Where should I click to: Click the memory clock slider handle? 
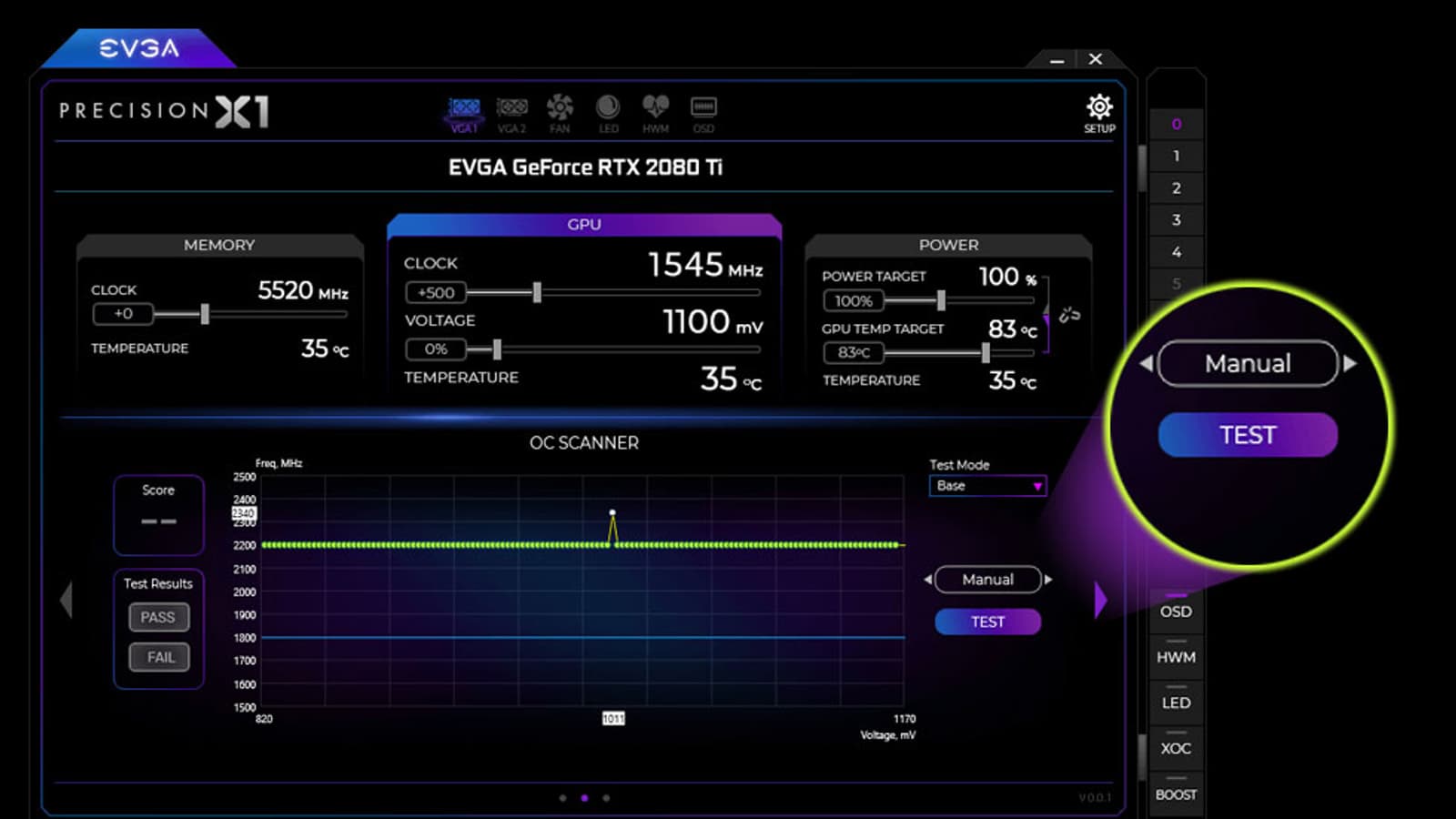(x=205, y=314)
